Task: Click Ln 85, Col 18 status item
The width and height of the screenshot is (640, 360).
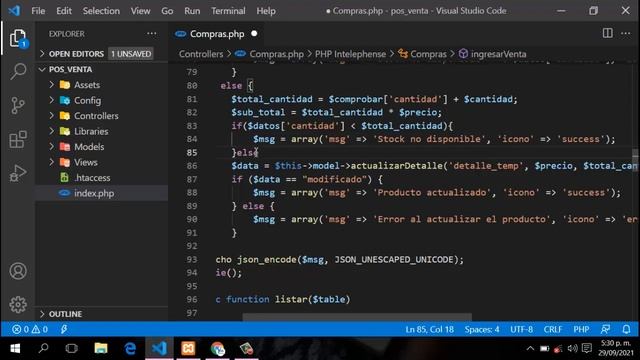Action: point(429,329)
